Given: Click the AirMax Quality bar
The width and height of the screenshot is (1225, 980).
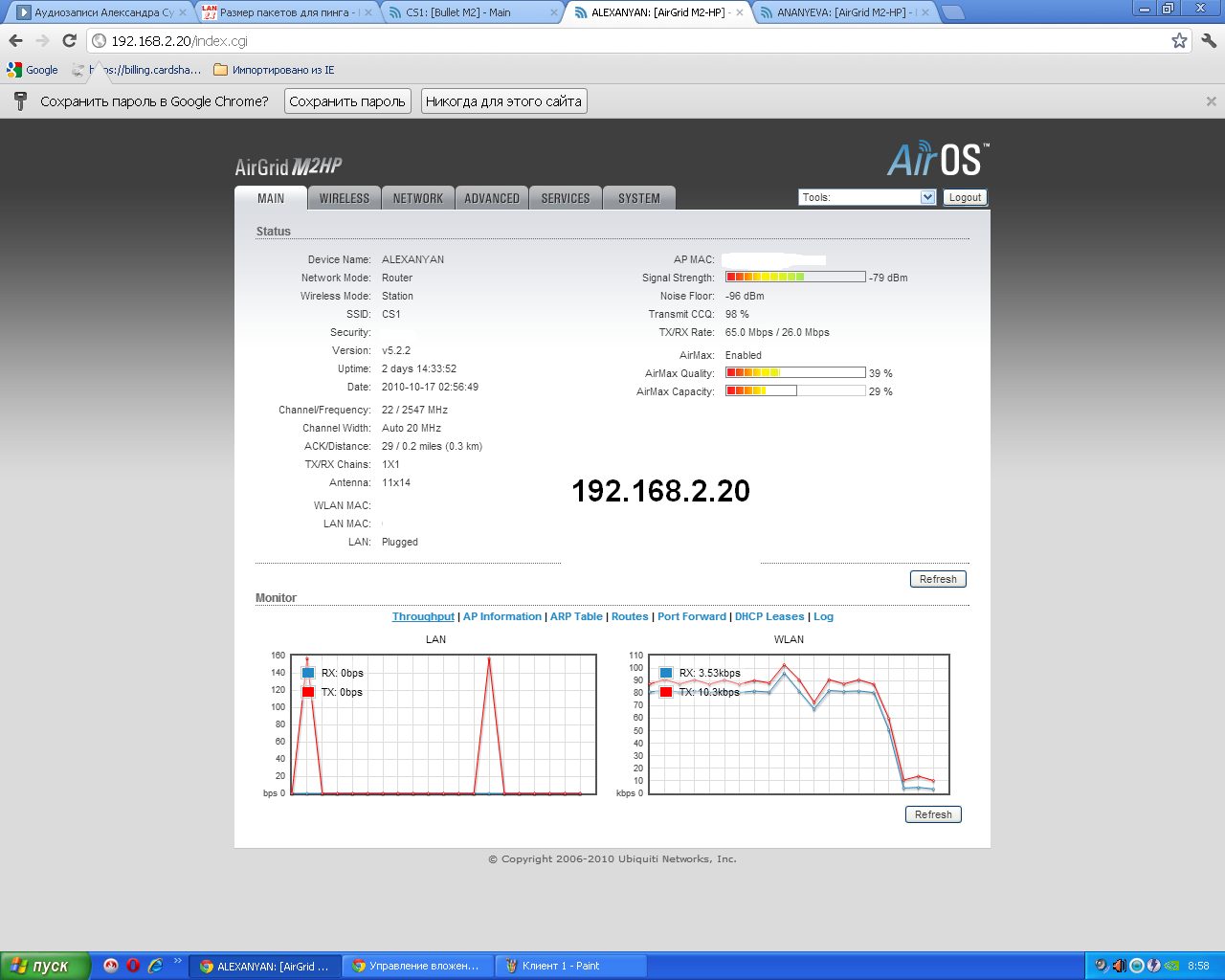Looking at the screenshot, I should pyautogui.click(x=795, y=372).
